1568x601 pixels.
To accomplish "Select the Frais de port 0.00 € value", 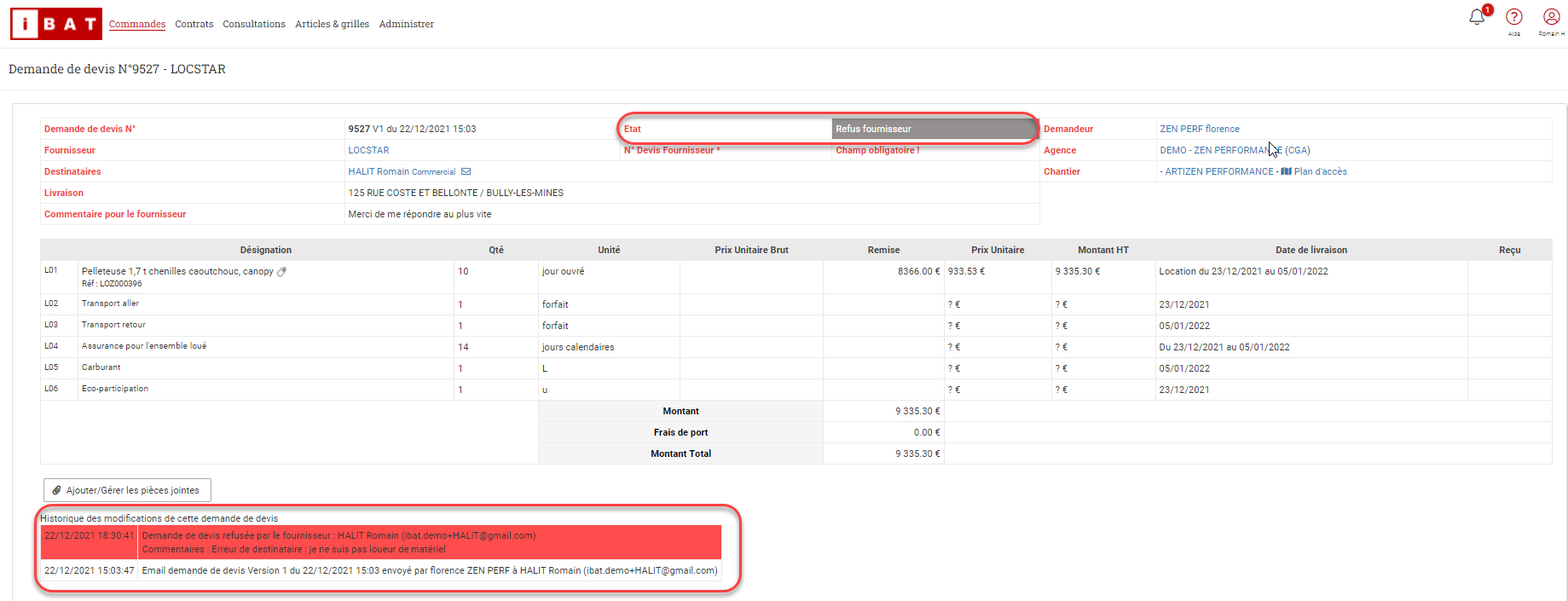I will tap(927, 432).
